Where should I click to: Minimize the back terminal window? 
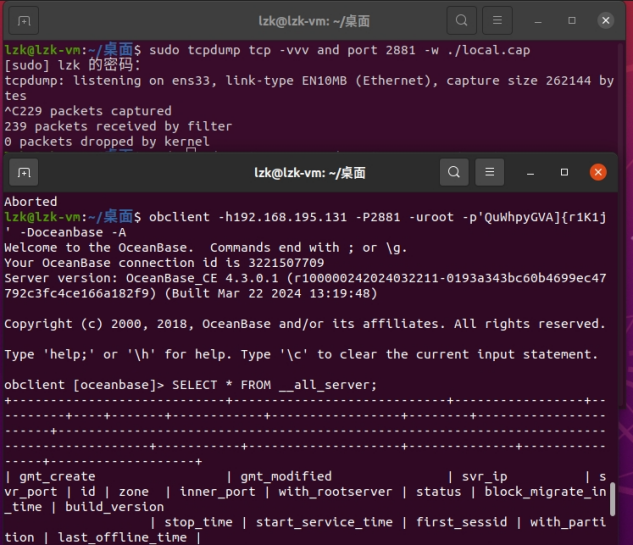pyautogui.click(x=538, y=21)
